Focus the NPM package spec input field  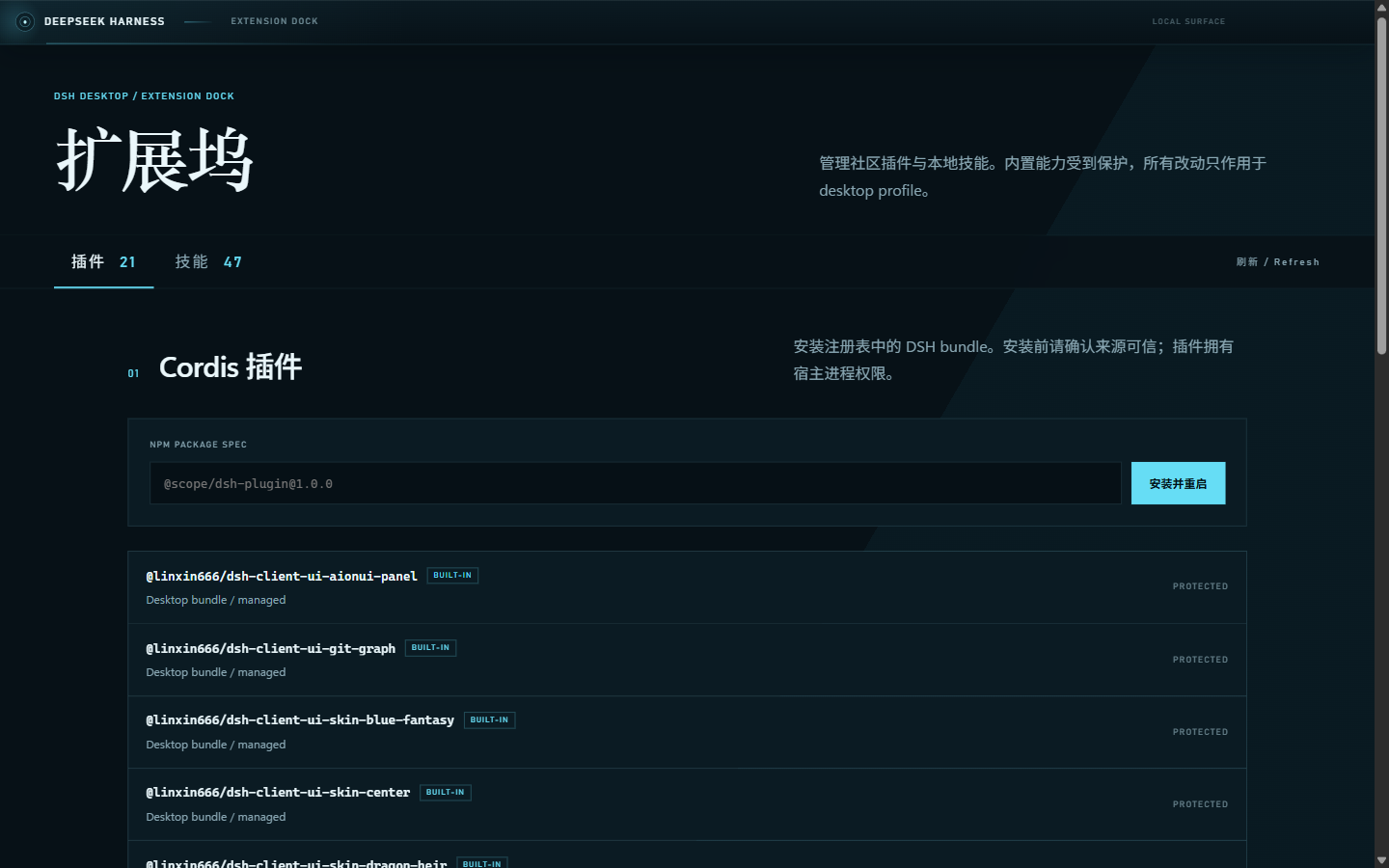pos(636,483)
